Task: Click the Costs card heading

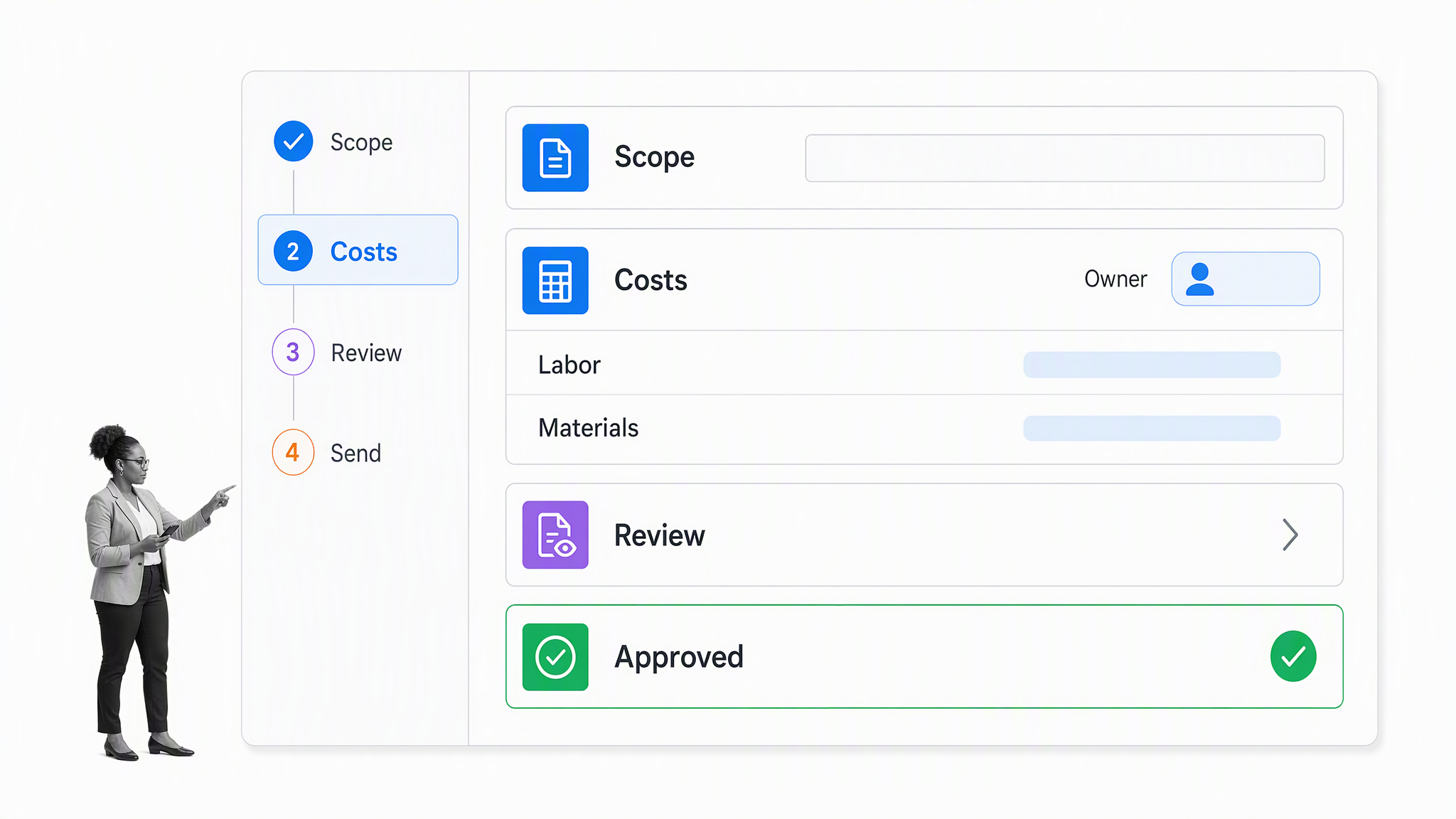Action: (x=651, y=280)
